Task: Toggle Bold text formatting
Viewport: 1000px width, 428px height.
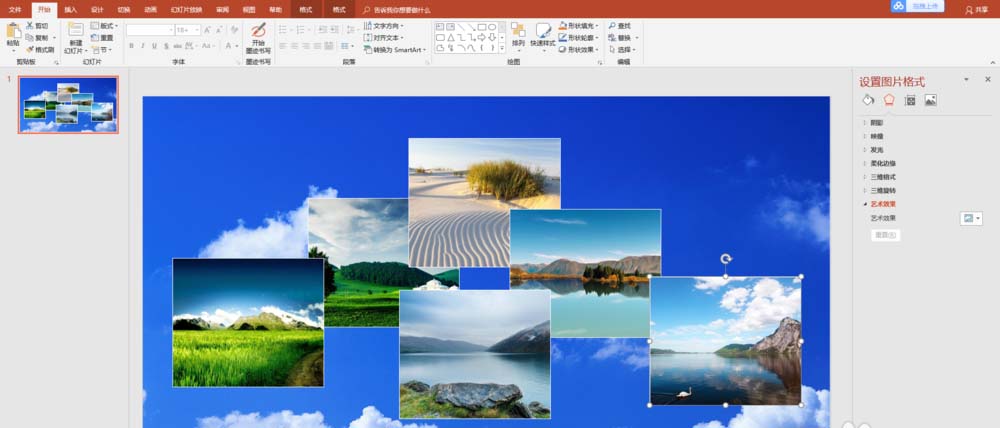Action: pos(131,46)
